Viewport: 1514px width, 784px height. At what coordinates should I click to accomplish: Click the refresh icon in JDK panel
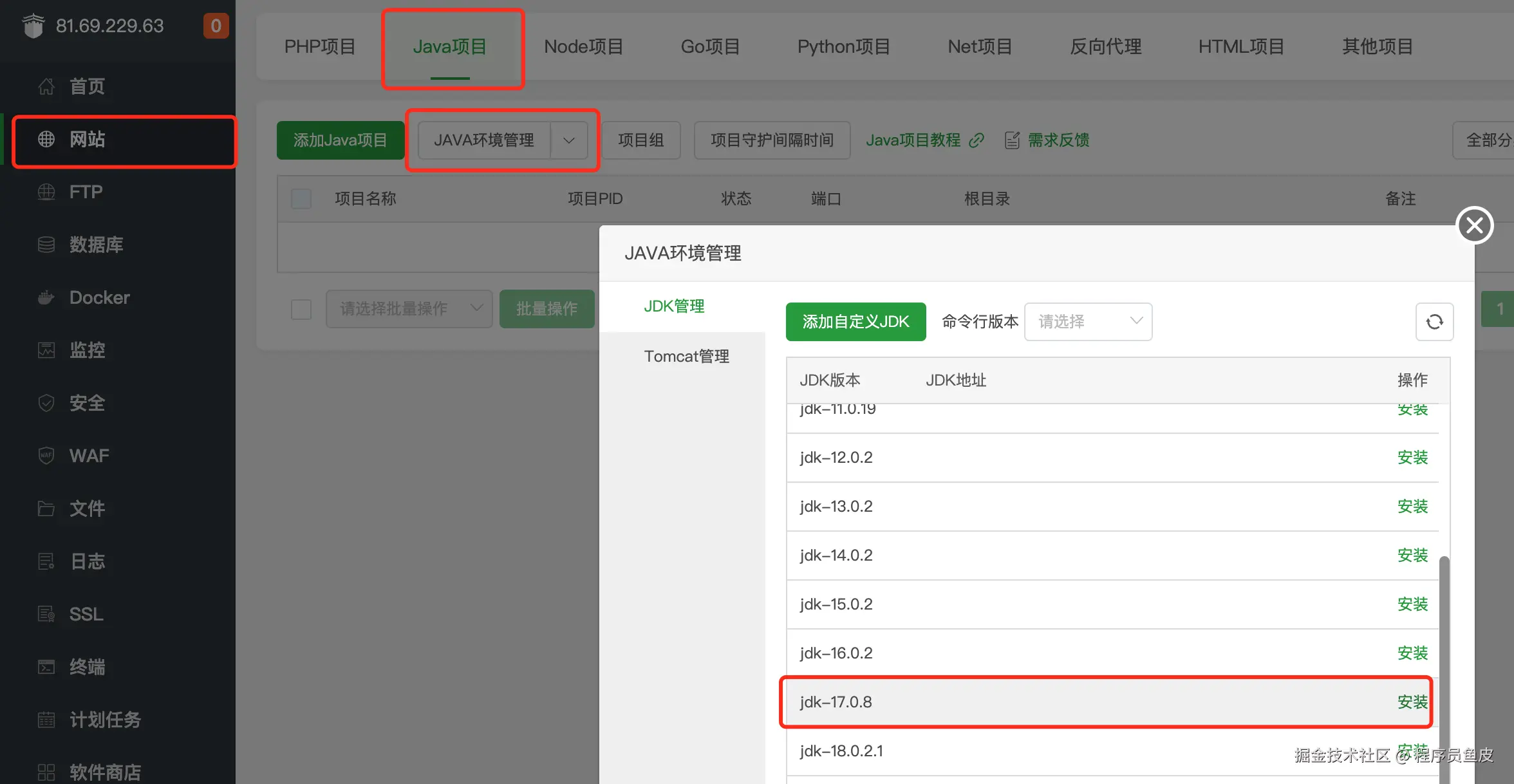(1434, 322)
